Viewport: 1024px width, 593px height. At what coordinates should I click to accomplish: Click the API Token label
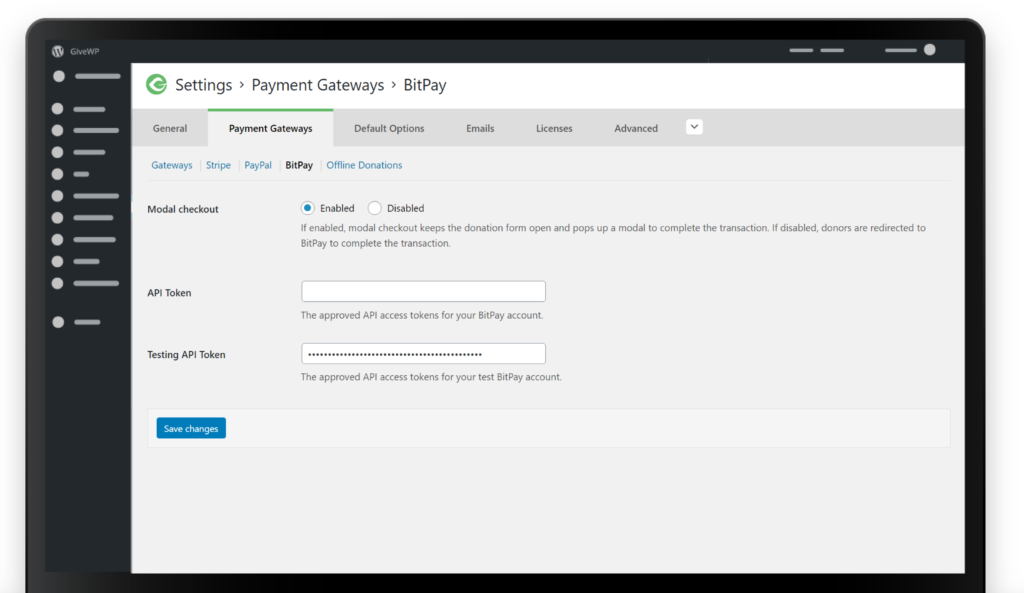pos(169,293)
